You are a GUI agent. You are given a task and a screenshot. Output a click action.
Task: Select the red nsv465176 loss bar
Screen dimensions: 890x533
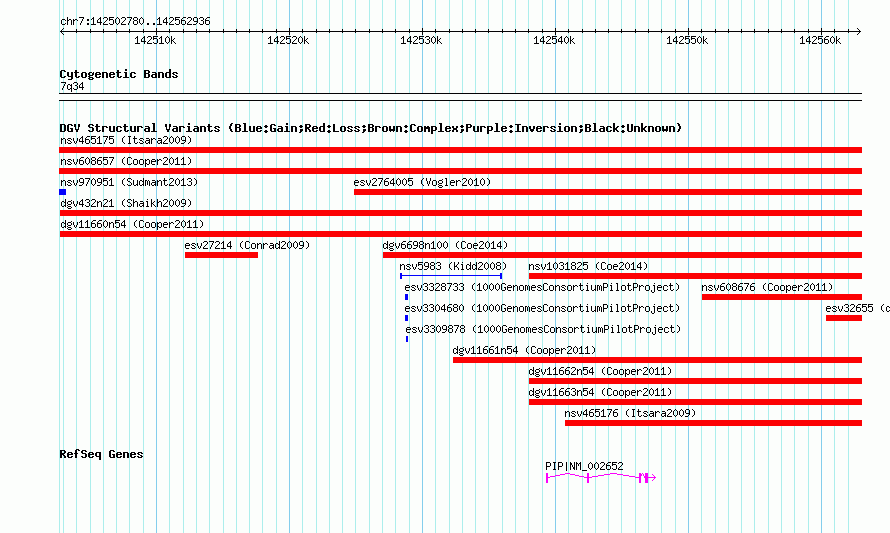point(713,423)
